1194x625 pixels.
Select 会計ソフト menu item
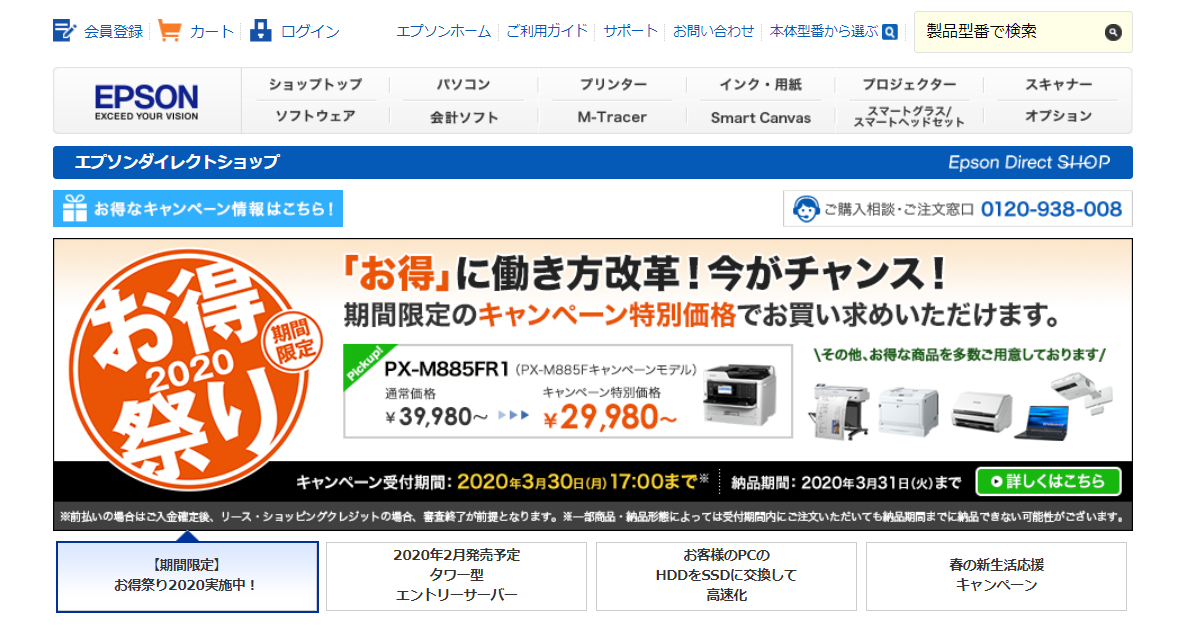pyautogui.click(x=463, y=117)
